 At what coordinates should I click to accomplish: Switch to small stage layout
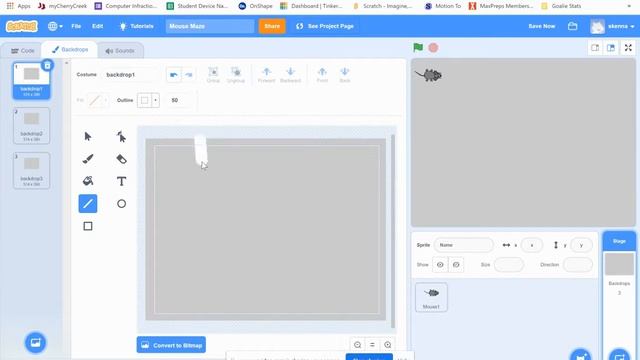pyautogui.click(x=595, y=48)
